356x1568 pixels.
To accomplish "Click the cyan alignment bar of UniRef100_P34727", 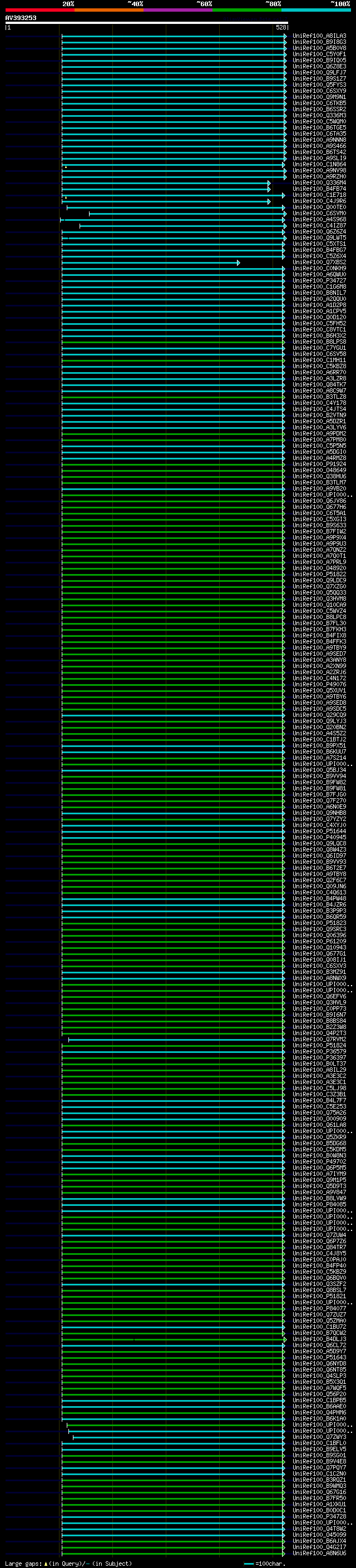I will pyautogui.click(x=173, y=280).
